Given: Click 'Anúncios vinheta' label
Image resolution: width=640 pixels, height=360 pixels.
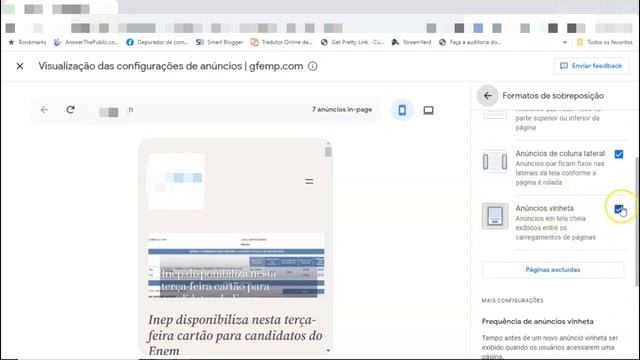Looking at the screenshot, I should 544,208.
